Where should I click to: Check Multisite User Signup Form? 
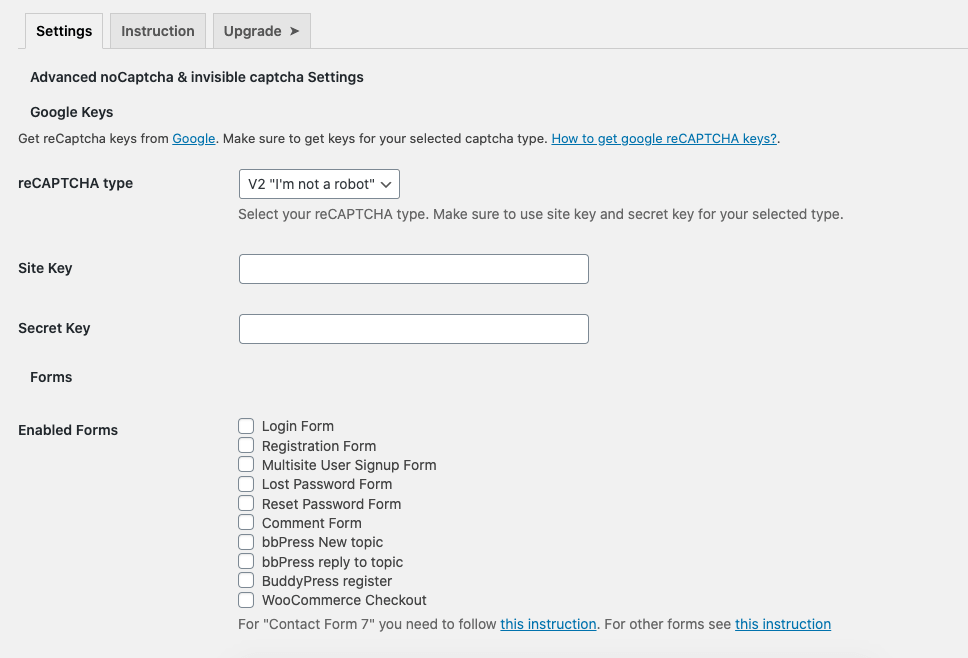coord(246,464)
